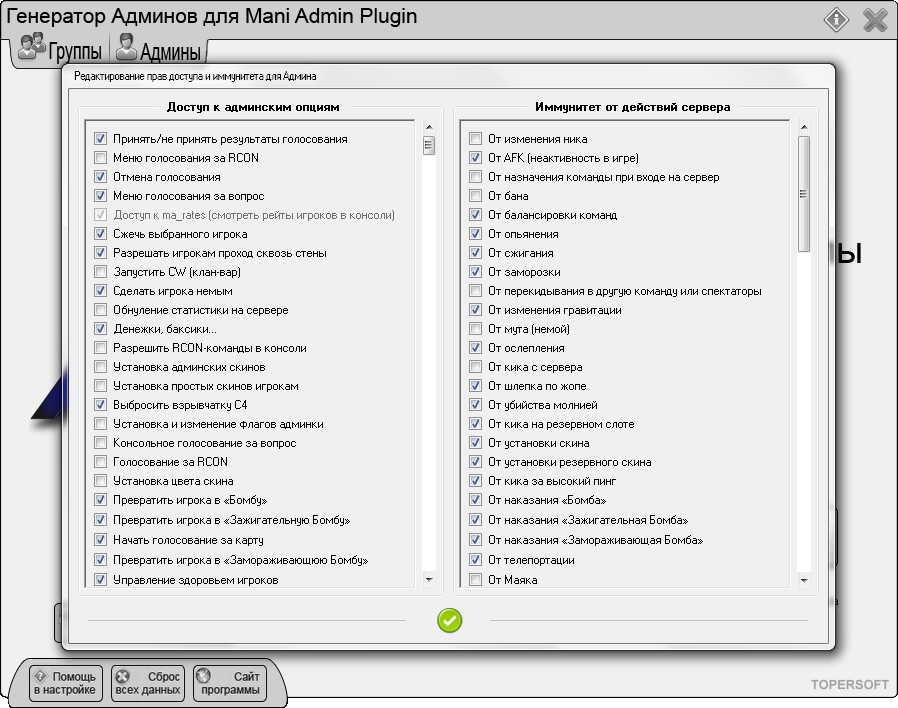Toggle Разрешать игрокам проход сквозь стены
Screen dimensions: 898x708
(x=100, y=253)
